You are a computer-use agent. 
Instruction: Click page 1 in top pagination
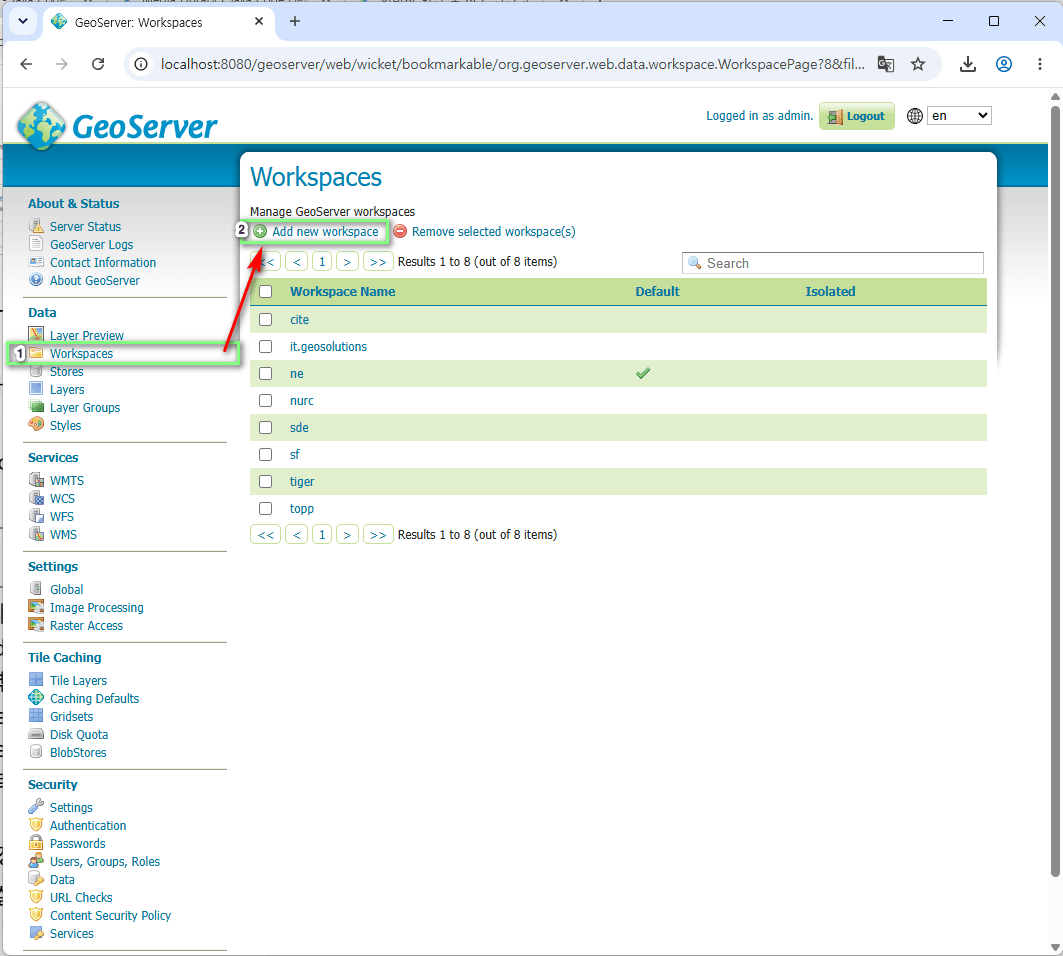(322, 262)
